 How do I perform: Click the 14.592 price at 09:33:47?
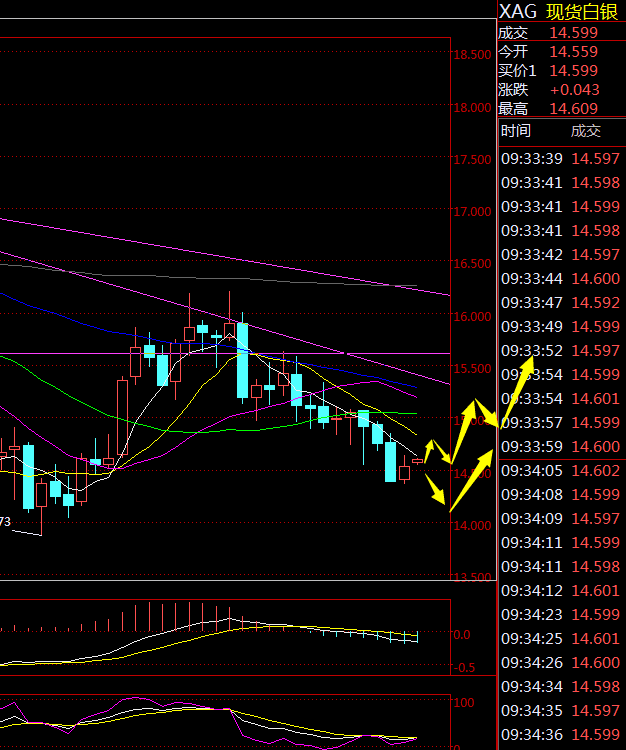[x=596, y=303]
